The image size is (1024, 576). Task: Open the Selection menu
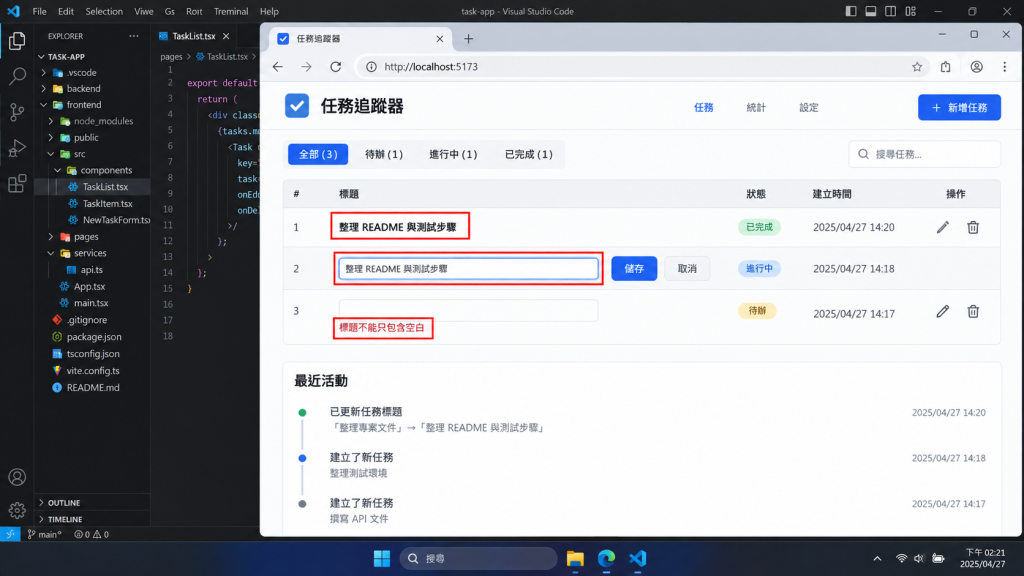coord(104,11)
